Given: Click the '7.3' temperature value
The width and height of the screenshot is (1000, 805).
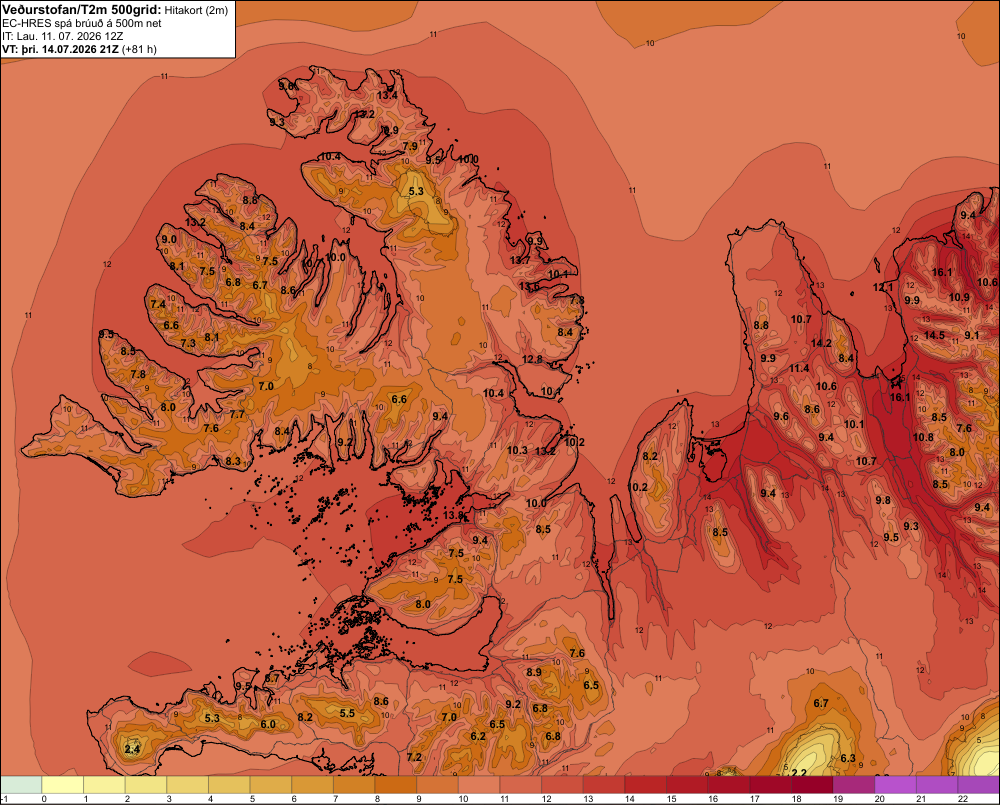Looking at the screenshot, I should pyautogui.click(x=188, y=343).
